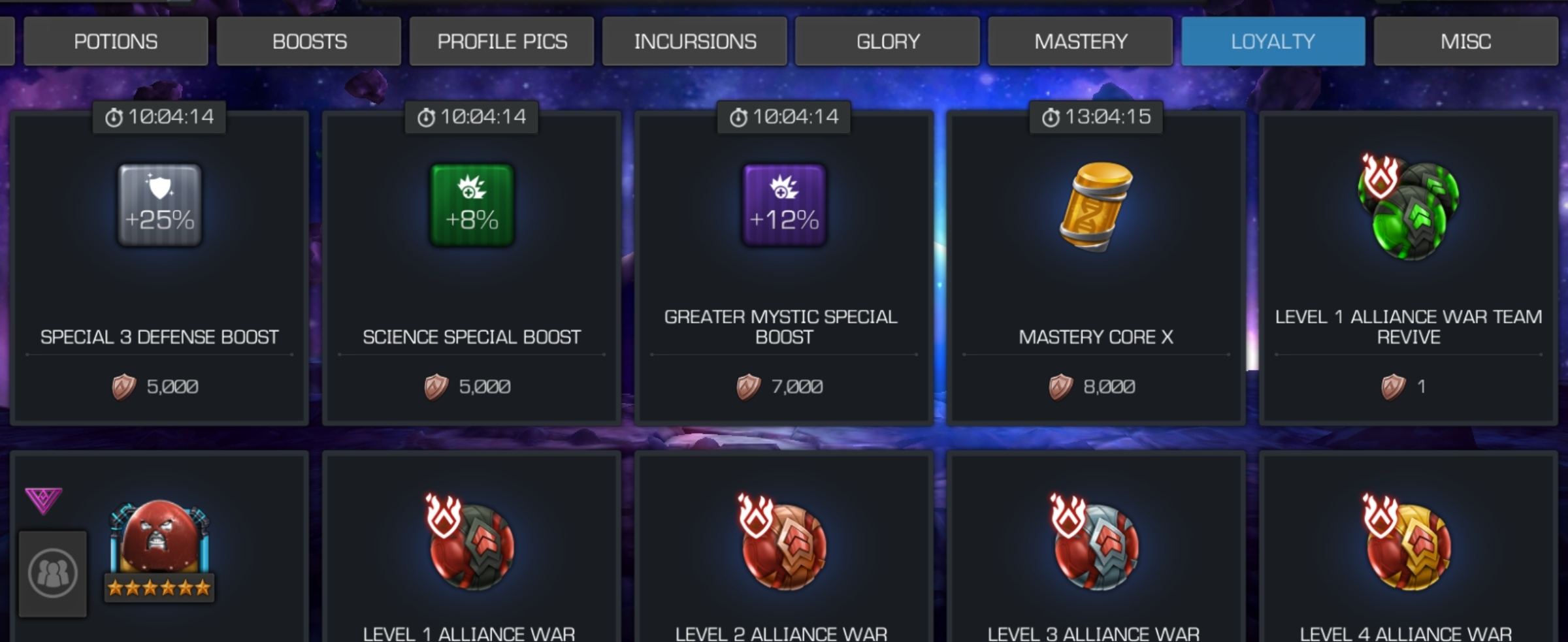Select the six-star Juggernaut crystal portrait
This screenshot has height=642, width=1568.
[x=159, y=551]
